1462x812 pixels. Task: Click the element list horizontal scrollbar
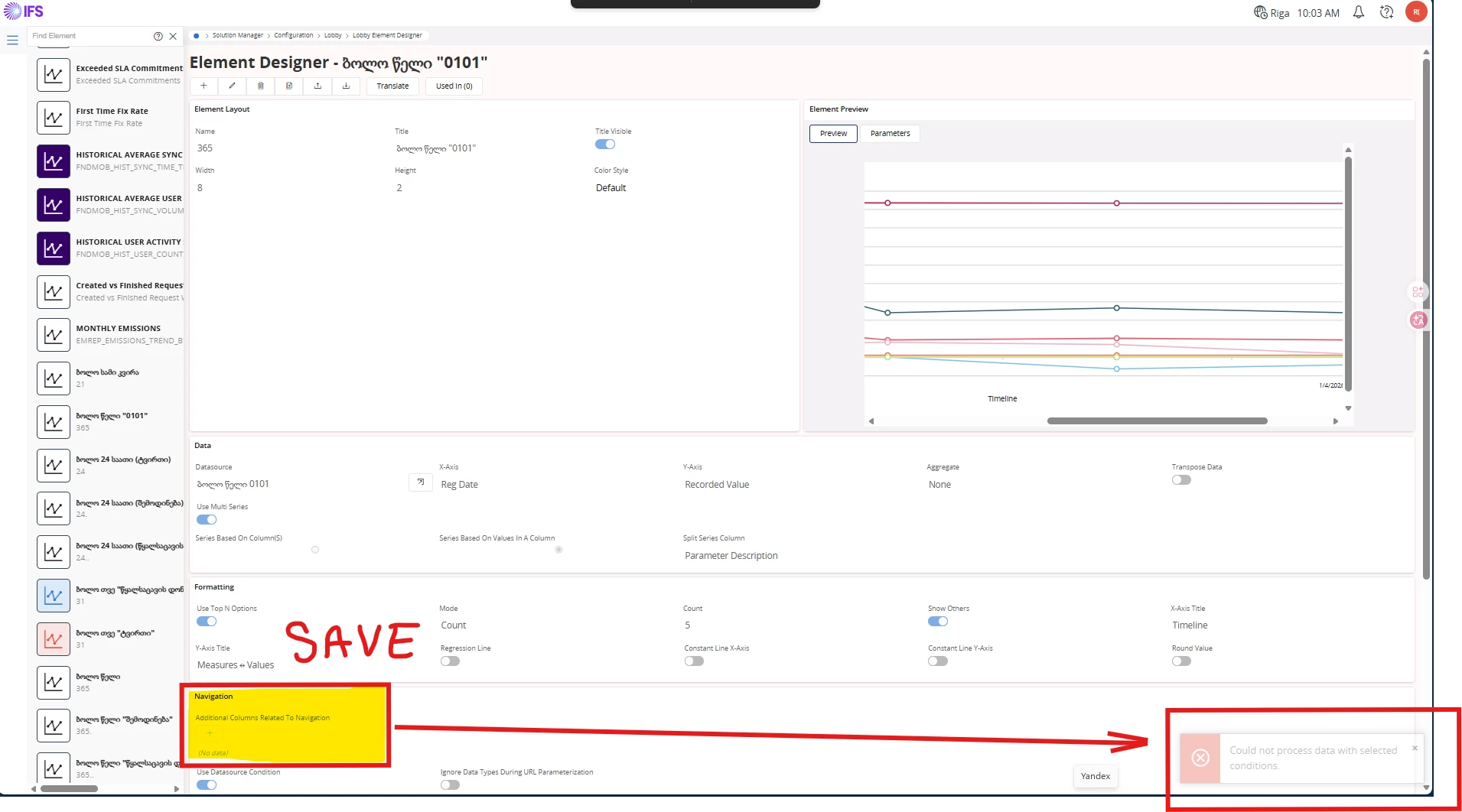click(x=69, y=788)
